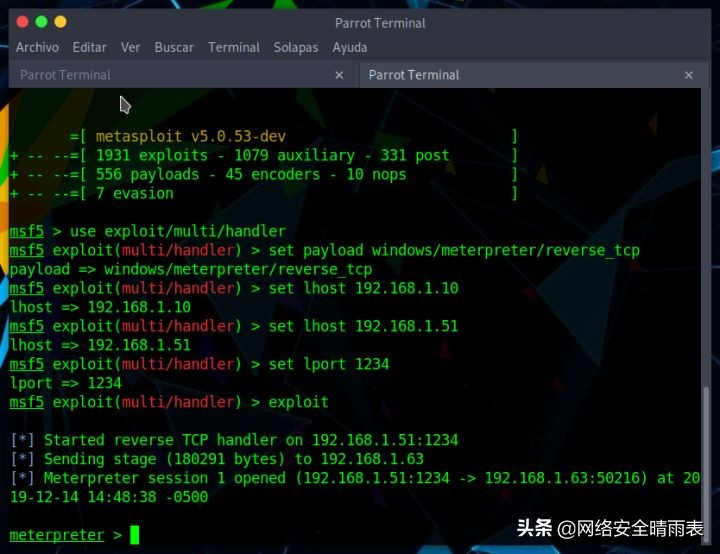Click 'lhost => 192.168.1.10' output line
Viewport: 720px width, 554px height.
100,307
